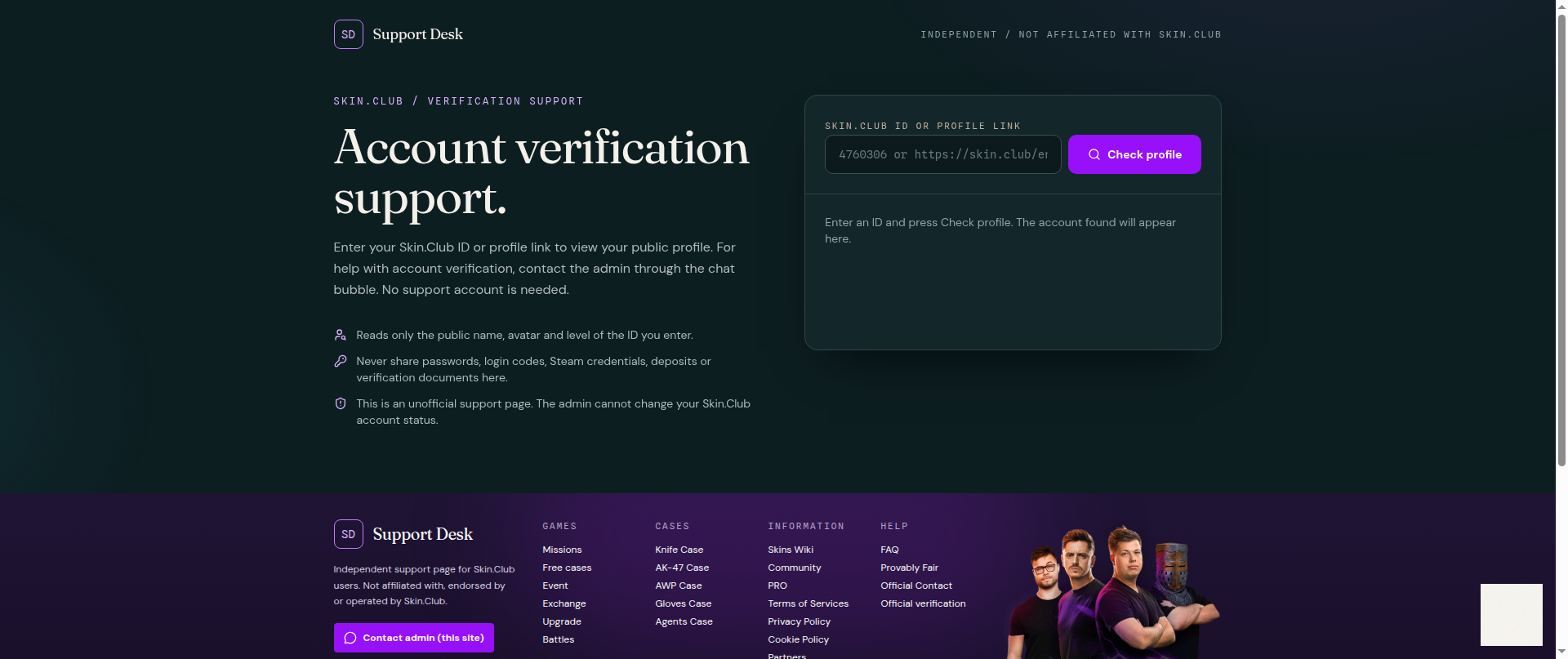The height and width of the screenshot is (659, 1568).
Task: Open the Free cases link
Action: [567, 568]
